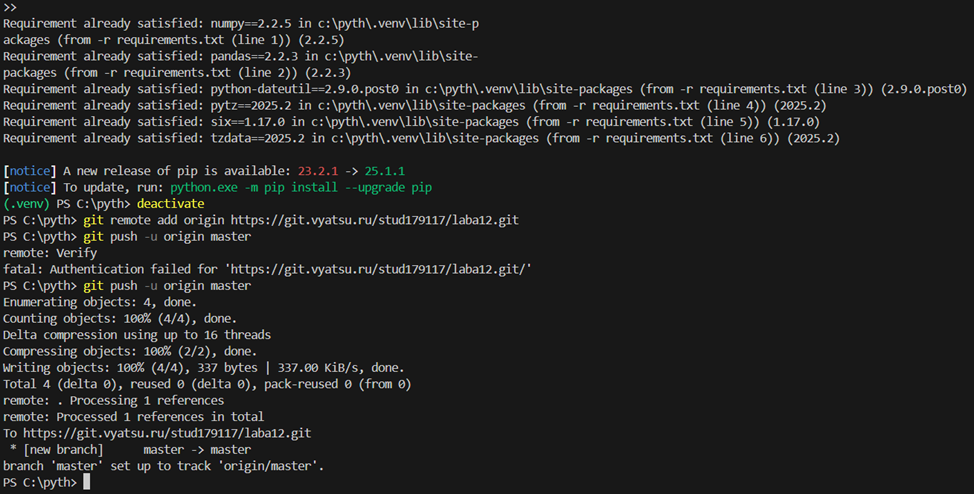Image resolution: width=974 pixels, height=494 pixels.
Task: Click the '>>' continuation prompt at top
Action: coord(10,6)
